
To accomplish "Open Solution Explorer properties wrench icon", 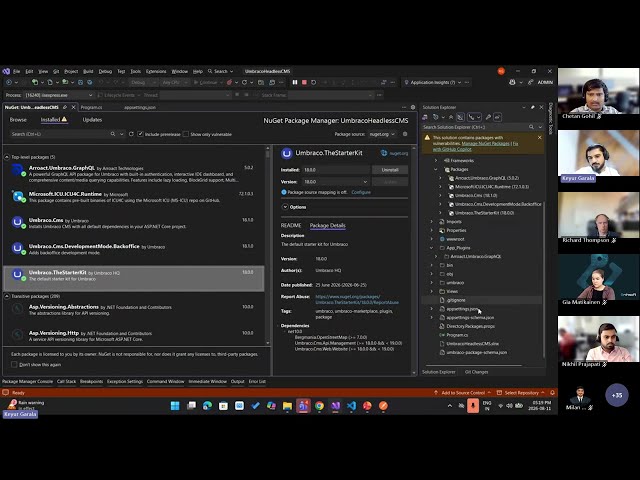I will (x=488, y=117).
